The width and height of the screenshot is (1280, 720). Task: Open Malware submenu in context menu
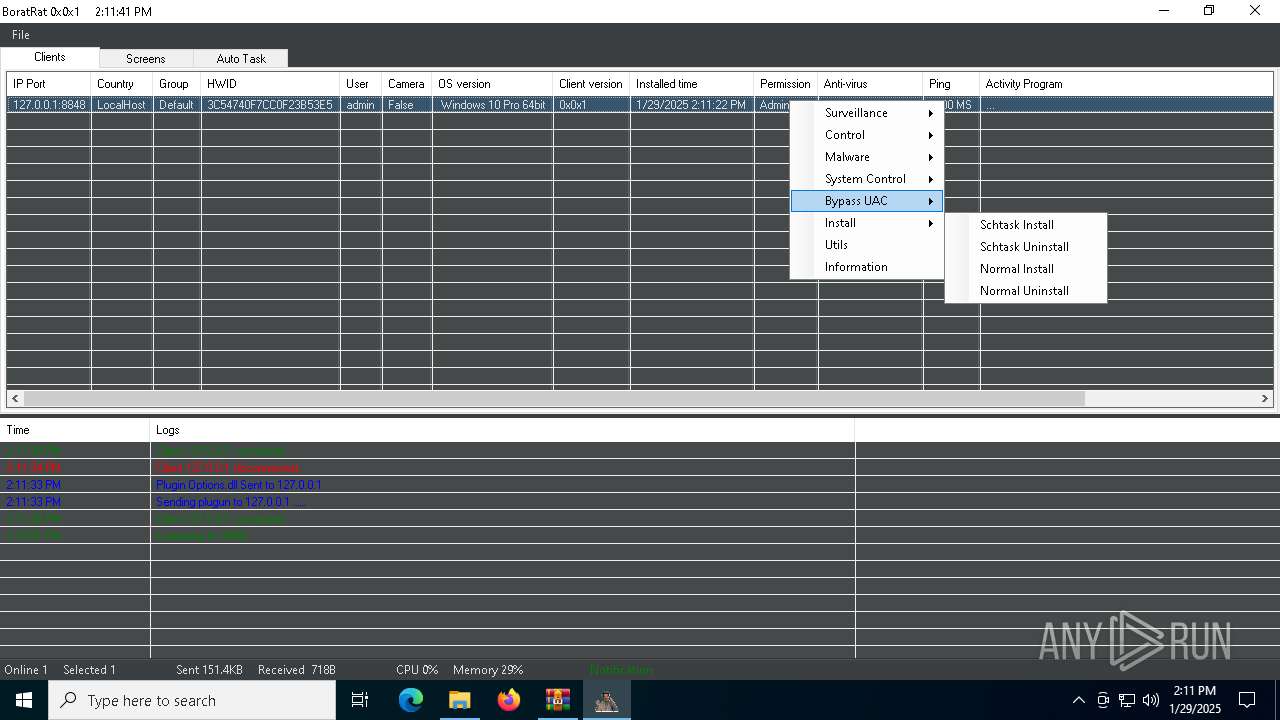(x=866, y=157)
